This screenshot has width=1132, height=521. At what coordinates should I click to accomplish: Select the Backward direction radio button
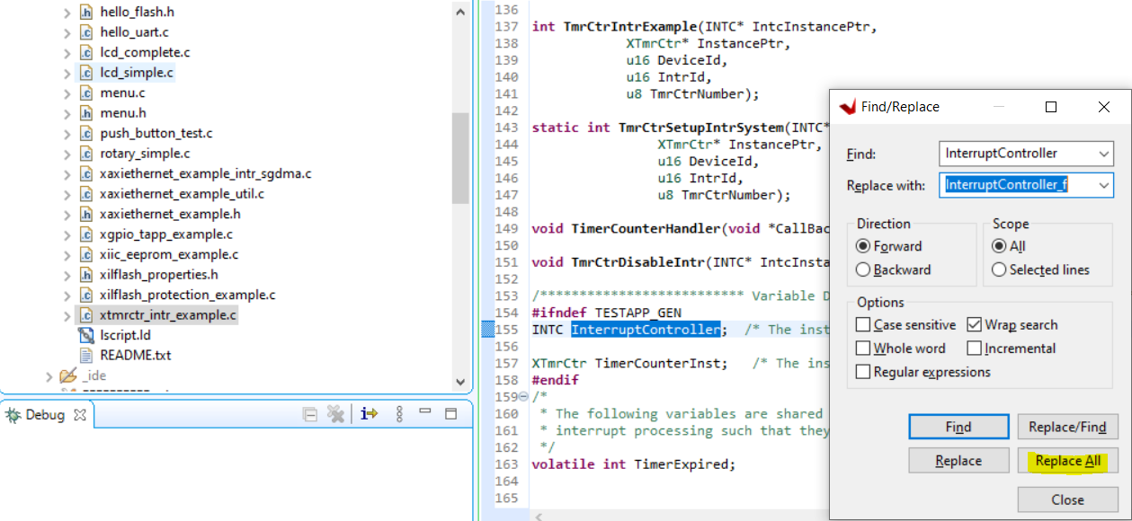click(863, 270)
